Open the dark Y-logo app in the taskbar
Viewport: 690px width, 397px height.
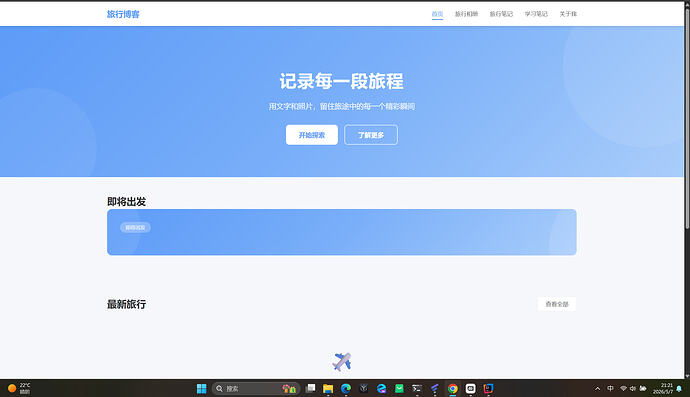(x=363, y=388)
